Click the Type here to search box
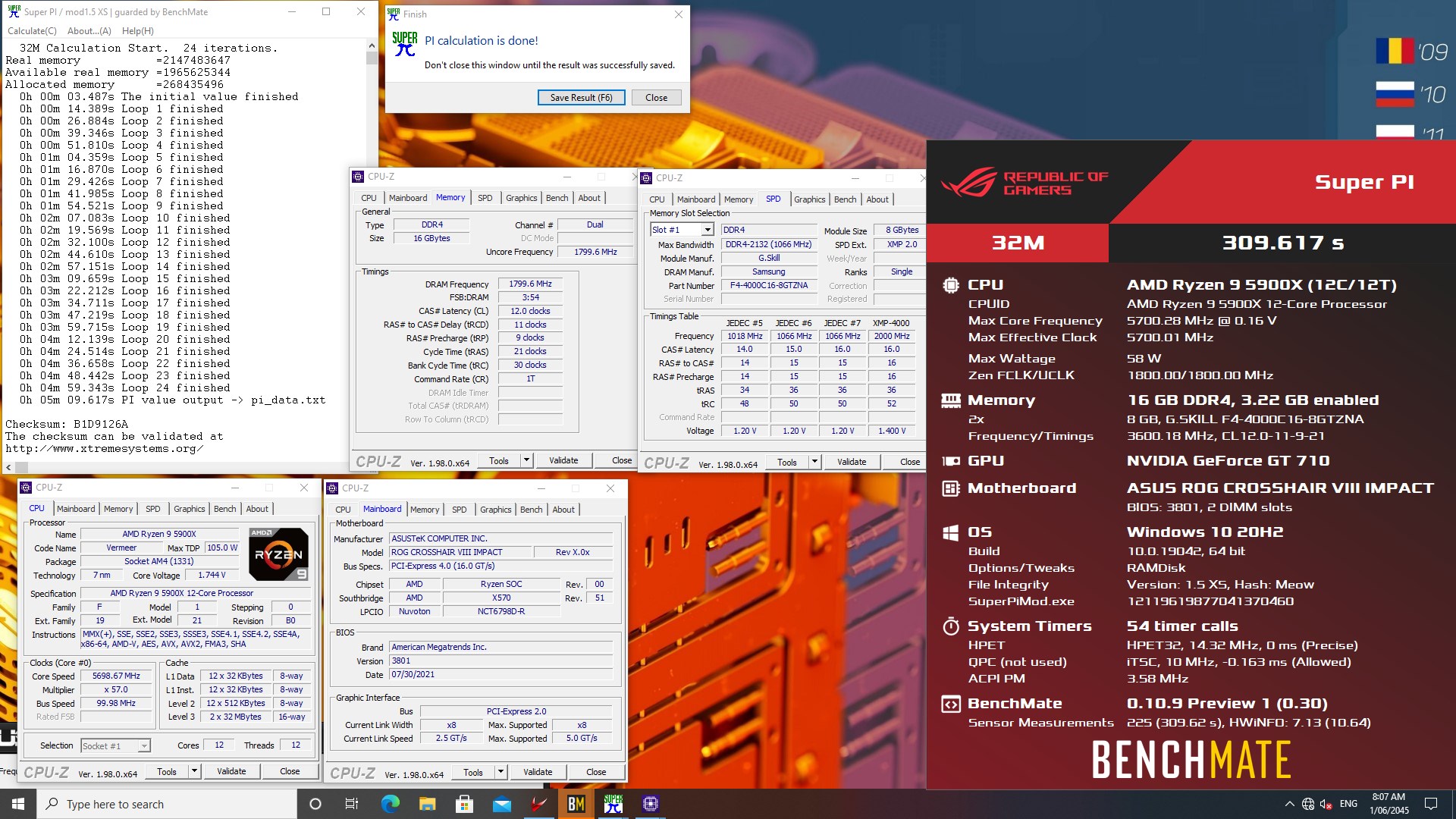The height and width of the screenshot is (819, 1456). click(x=167, y=804)
